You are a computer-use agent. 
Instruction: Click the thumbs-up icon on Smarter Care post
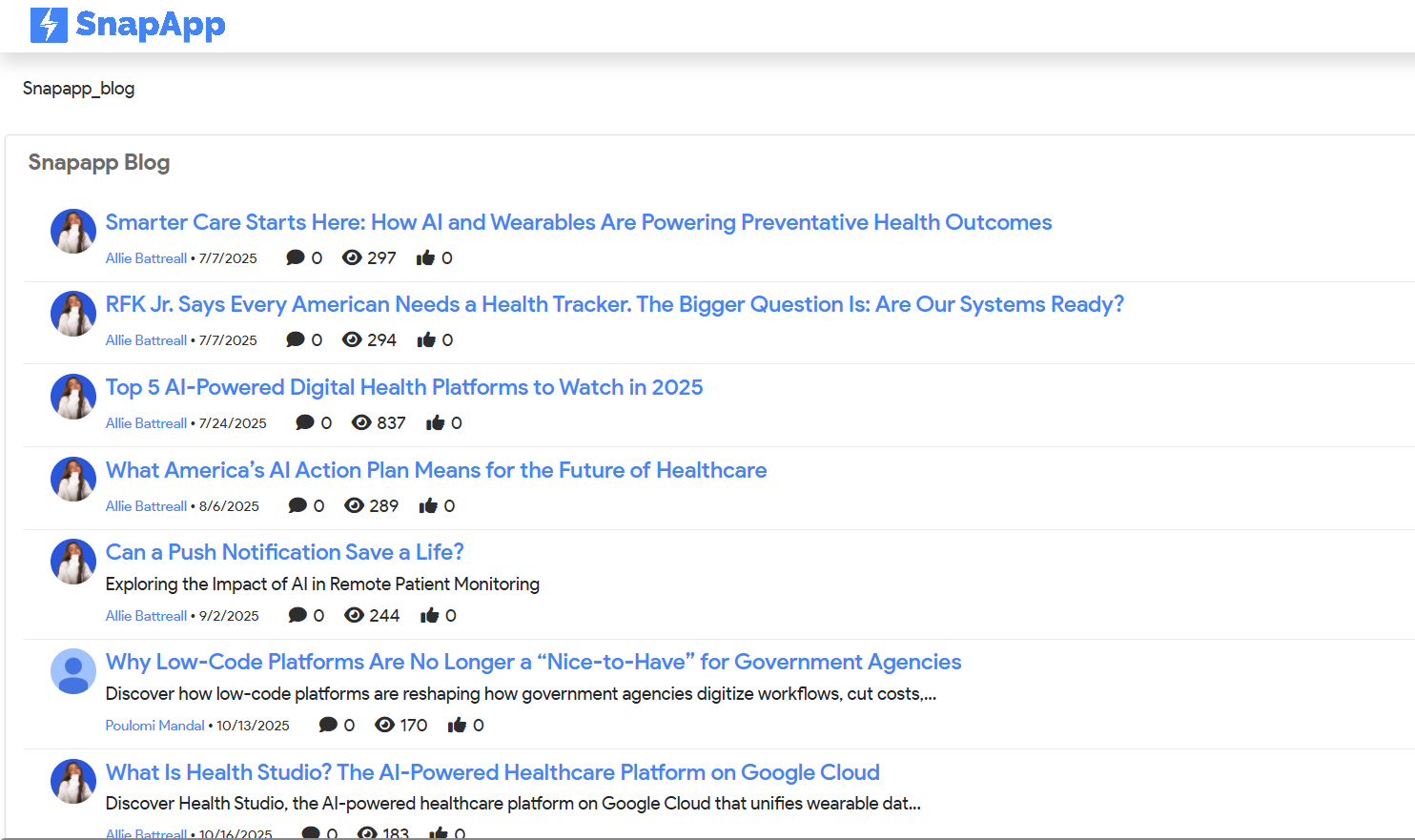click(x=425, y=257)
